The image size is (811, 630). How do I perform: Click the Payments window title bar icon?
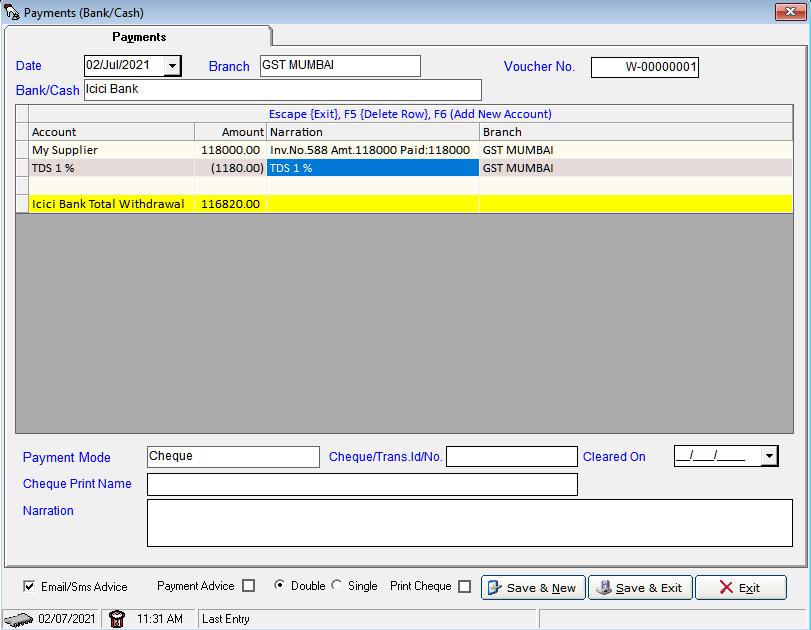coord(12,12)
